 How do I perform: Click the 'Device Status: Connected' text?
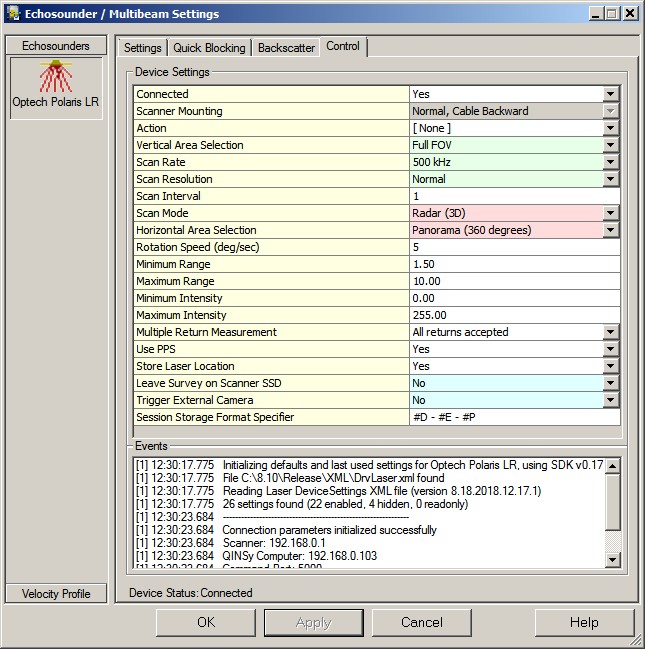[191, 593]
